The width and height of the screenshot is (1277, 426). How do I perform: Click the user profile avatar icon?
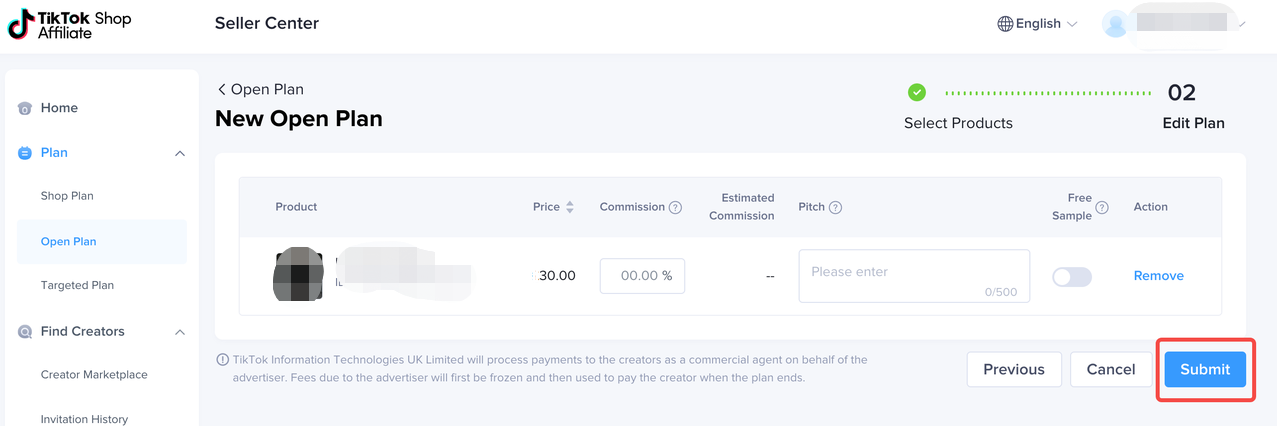[x=1115, y=24]
